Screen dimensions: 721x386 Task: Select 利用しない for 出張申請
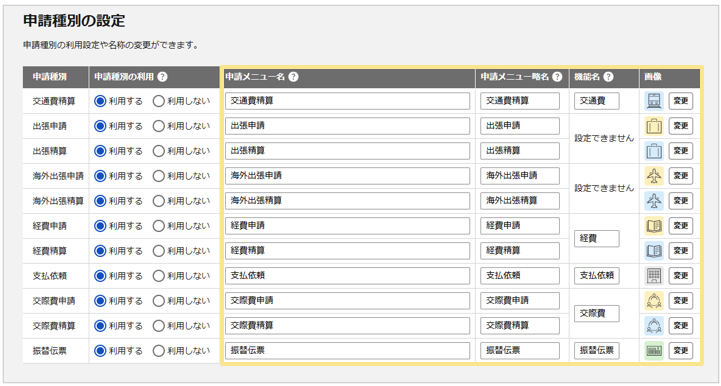pos(159,126)
